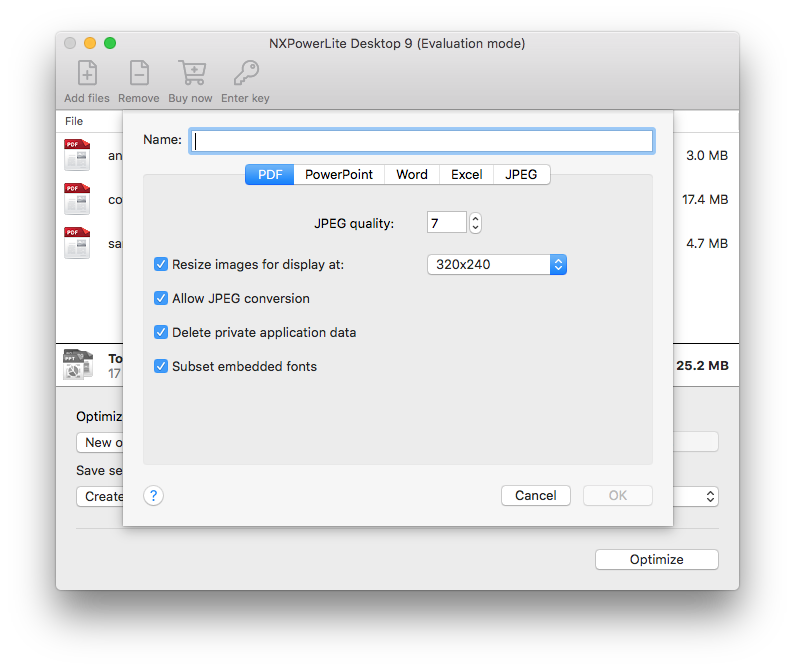This screenshot has width=795, height=670.
Task: Switch to the PDF tab
Action: (x=270, y=174)
